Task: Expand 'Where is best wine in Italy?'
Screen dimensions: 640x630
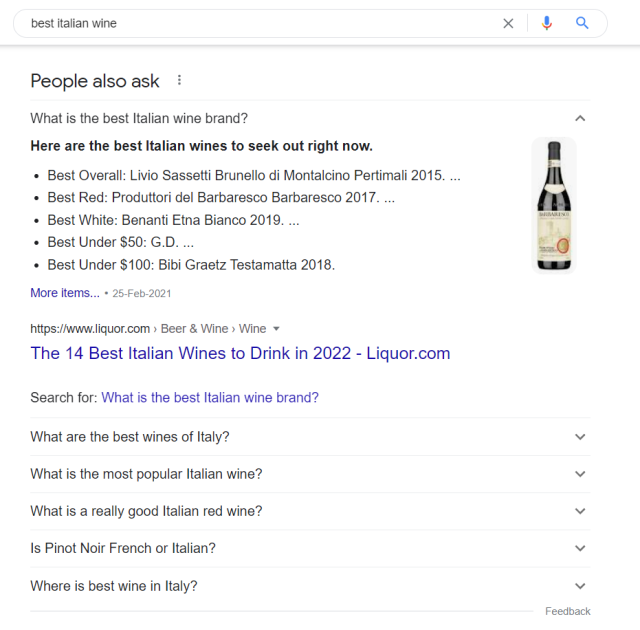Action: click(x=580, y=586)
